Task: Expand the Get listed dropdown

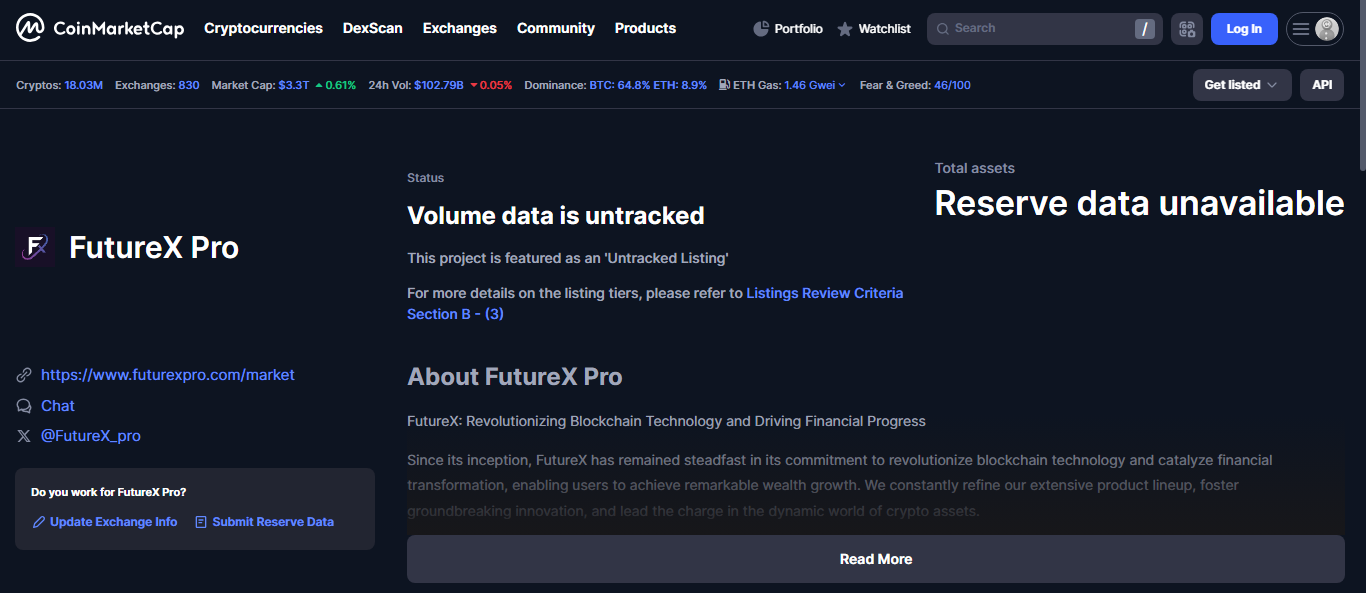Action: [1242, 85]
